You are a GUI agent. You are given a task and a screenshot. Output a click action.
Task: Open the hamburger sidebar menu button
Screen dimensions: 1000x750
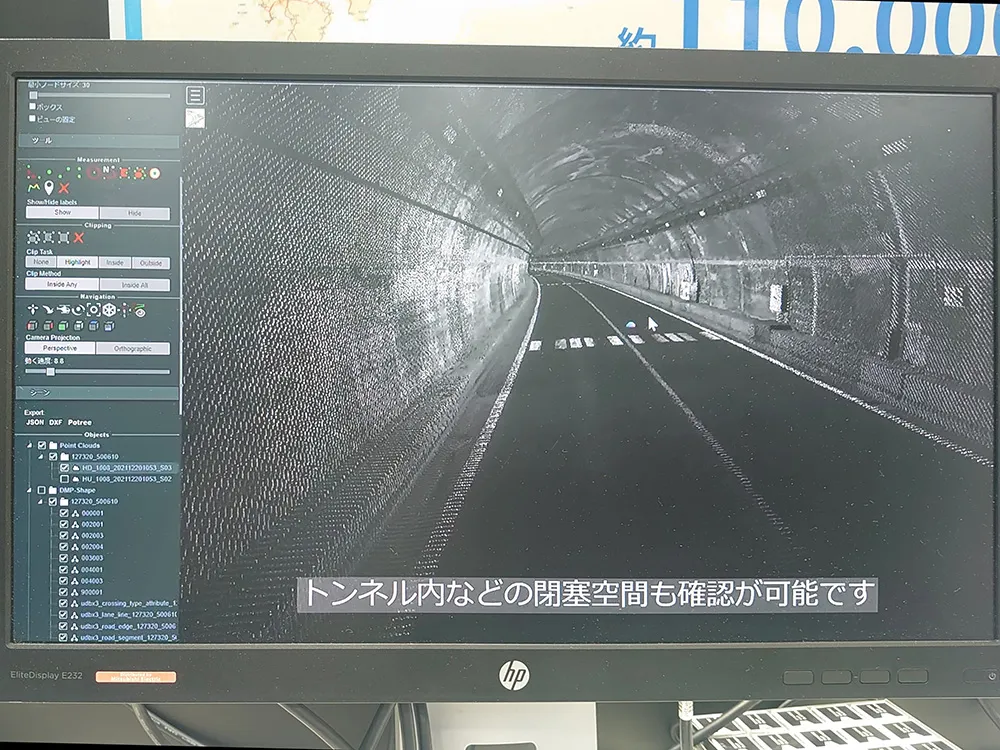pyautogui.click(x=195, y=95)
